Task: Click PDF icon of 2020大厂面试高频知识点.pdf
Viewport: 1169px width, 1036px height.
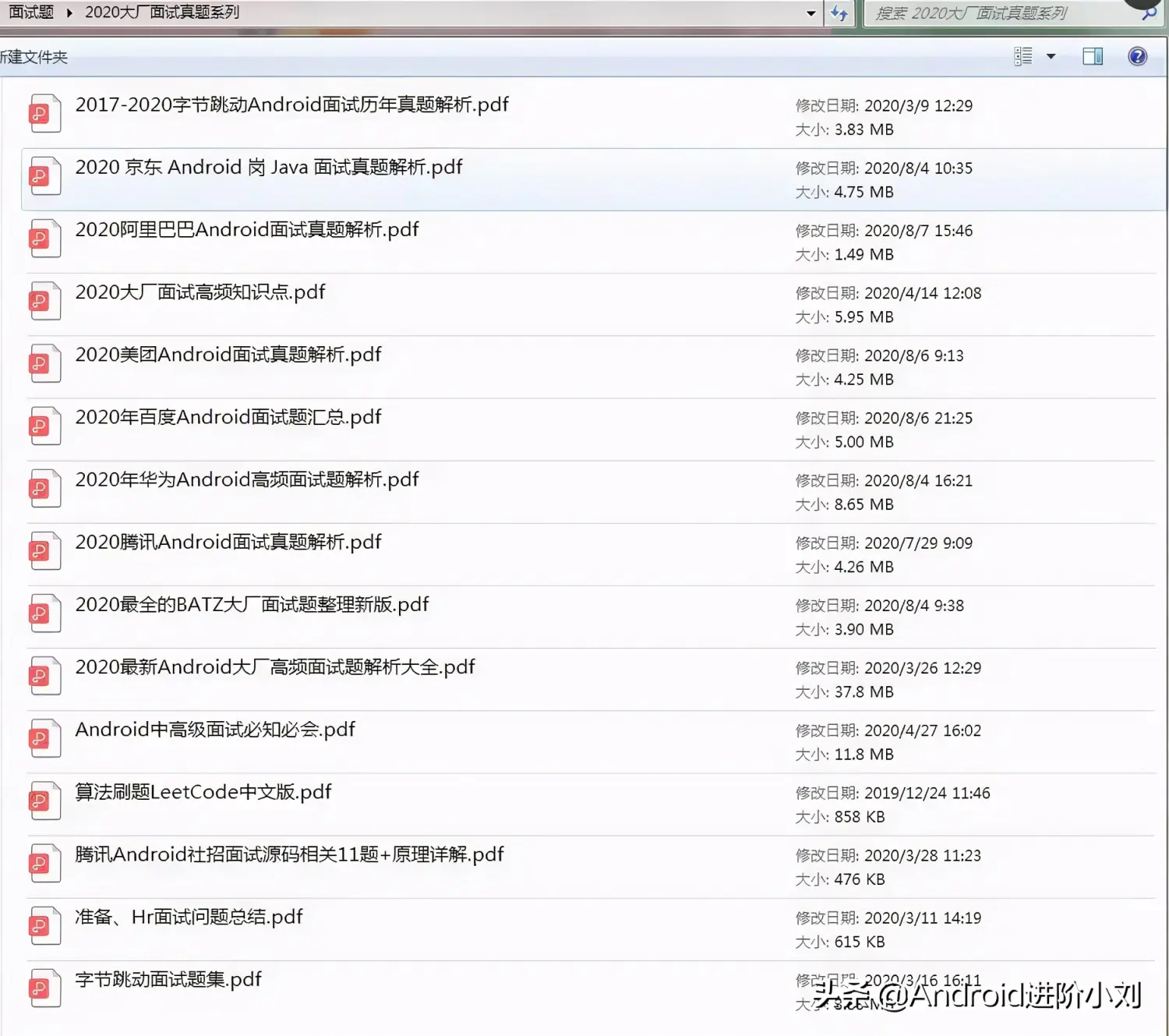Action: (x=44, y=301)
